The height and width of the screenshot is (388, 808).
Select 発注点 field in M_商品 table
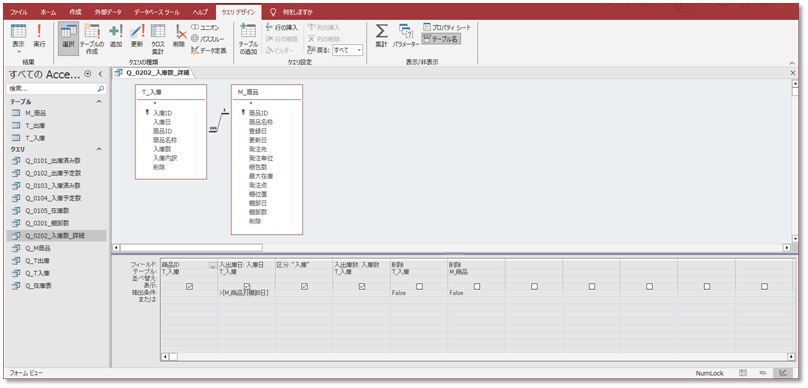click(258, 185)
